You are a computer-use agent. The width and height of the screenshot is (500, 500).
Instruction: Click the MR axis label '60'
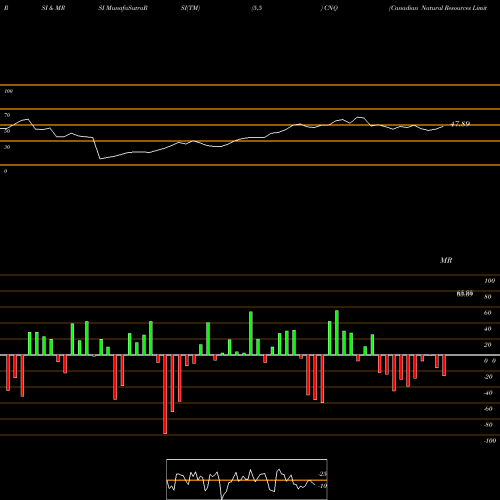488,313
